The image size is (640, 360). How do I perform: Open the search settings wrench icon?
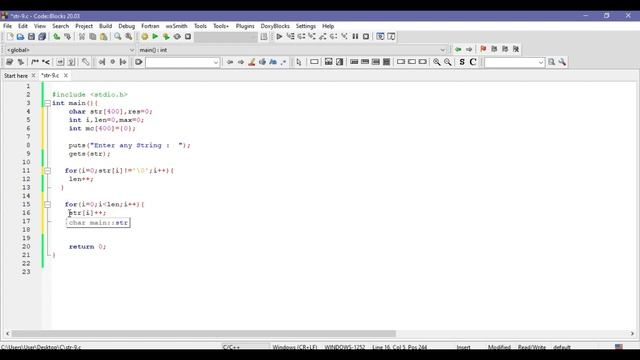[562, 62]
